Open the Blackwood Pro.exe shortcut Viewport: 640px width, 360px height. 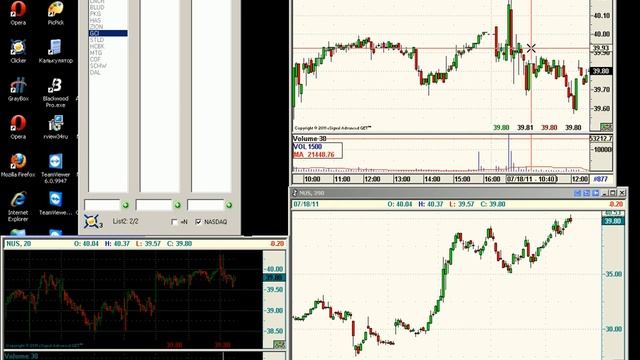56,93
